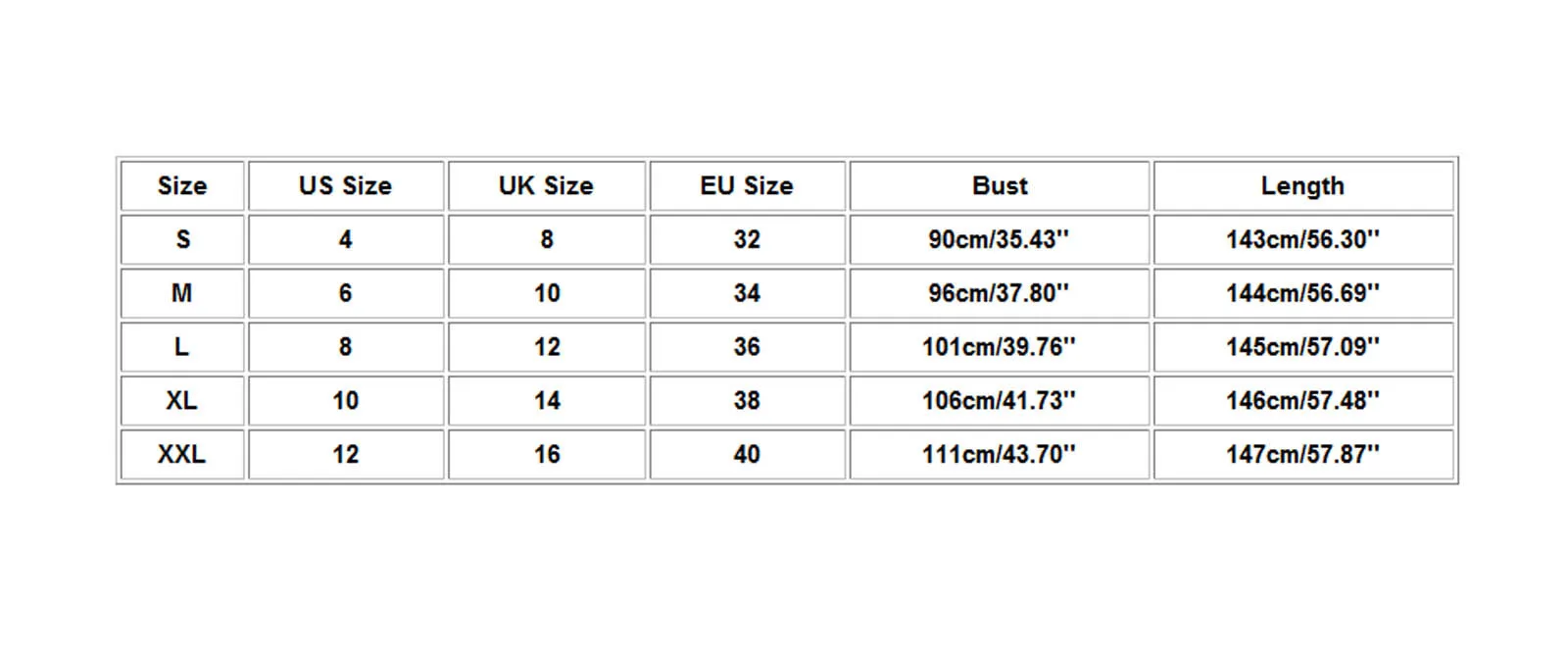Select EU size 32 cell

pos(747,239)
